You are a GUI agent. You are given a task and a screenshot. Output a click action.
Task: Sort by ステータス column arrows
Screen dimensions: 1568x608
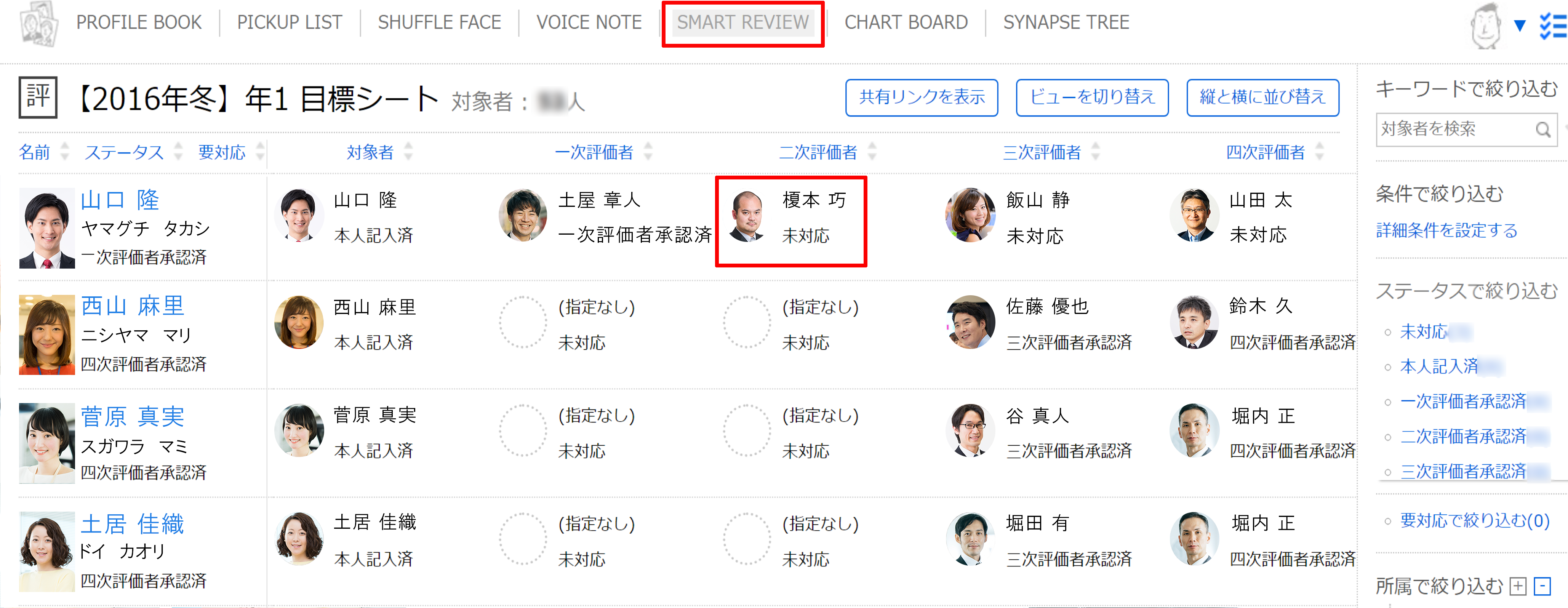pos(178,152)
